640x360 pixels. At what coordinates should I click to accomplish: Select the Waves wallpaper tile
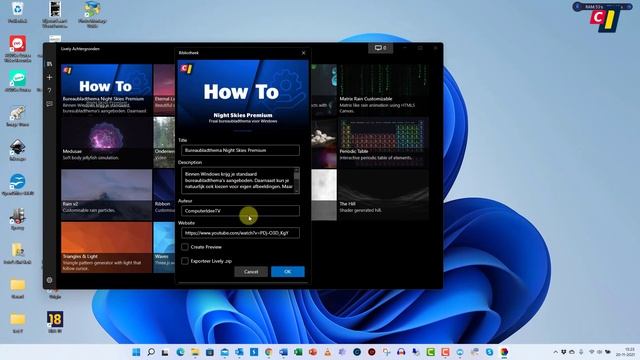[164, 247]
